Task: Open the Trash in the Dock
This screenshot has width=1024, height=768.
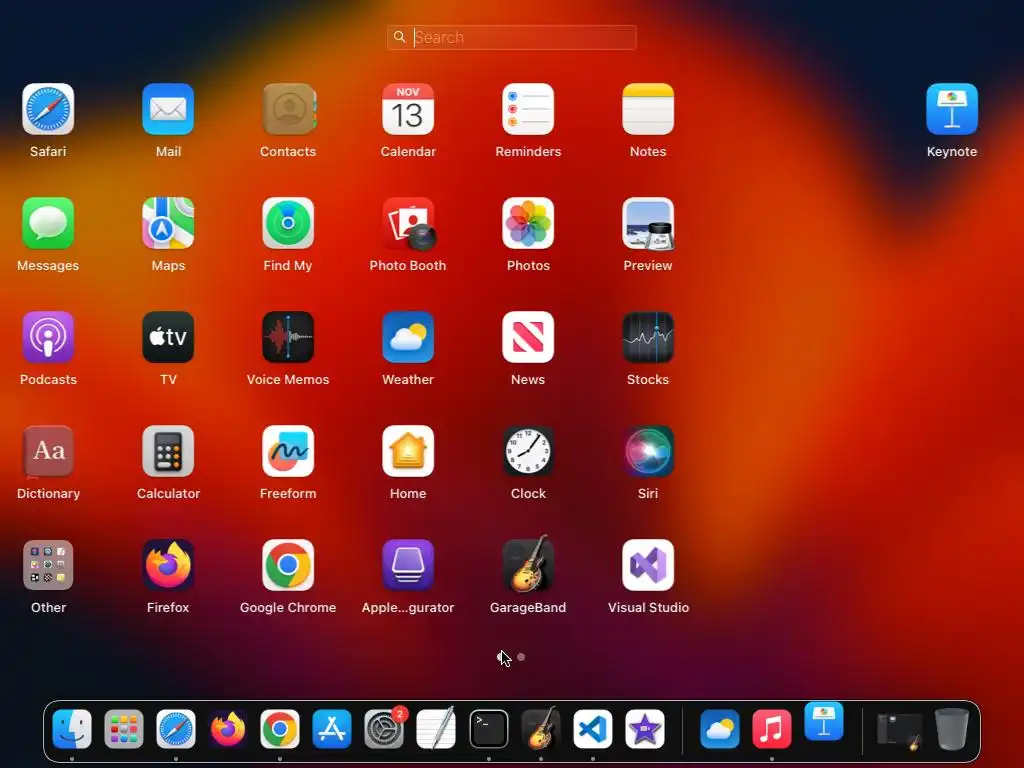Action: click(952, 729)
